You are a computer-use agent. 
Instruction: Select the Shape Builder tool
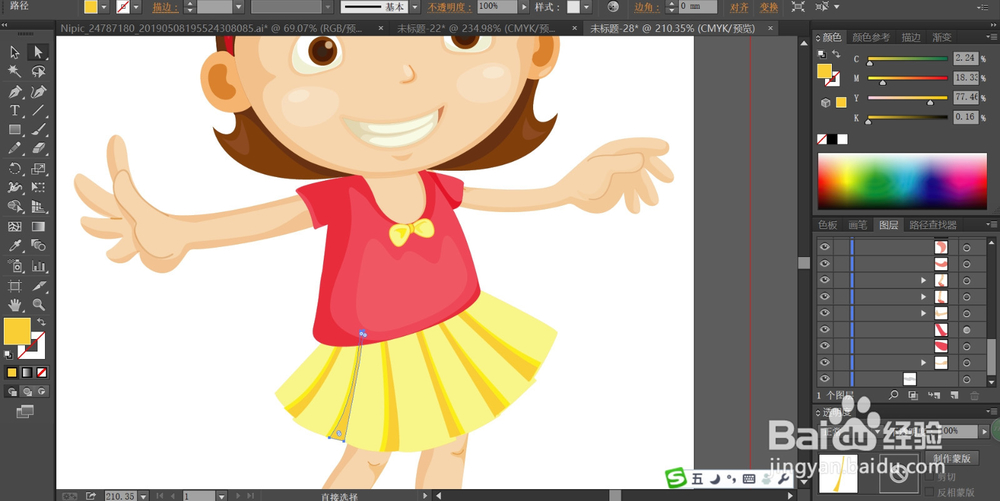click(x=15, y=207)
